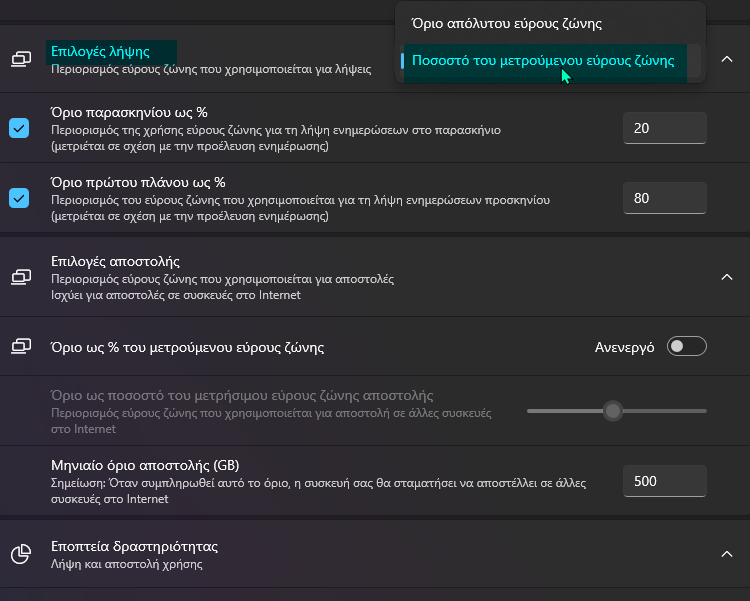The height and width of the screenshot is (601, 750).
Task: Uncheck the Όριο παρασκηνίου ως % checkbox
Action: (x=19, y=128)
